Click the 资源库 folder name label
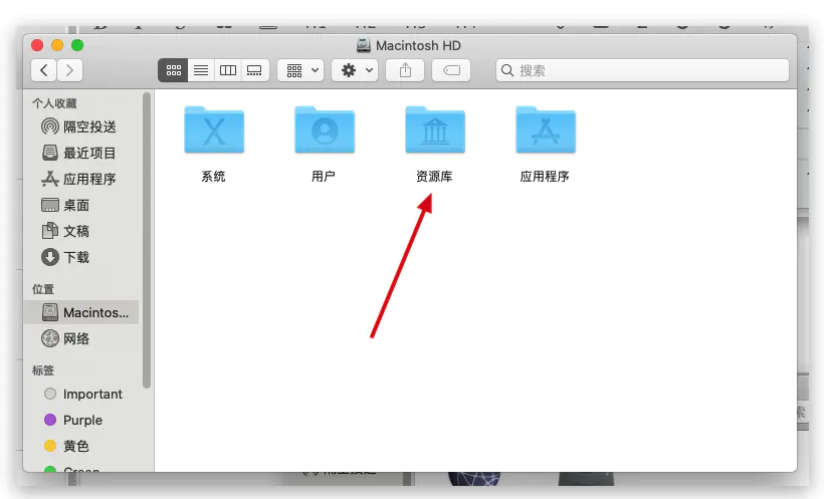Image resolution: width=824 pixels, height=499 pixels. click(x=434, y=176)
